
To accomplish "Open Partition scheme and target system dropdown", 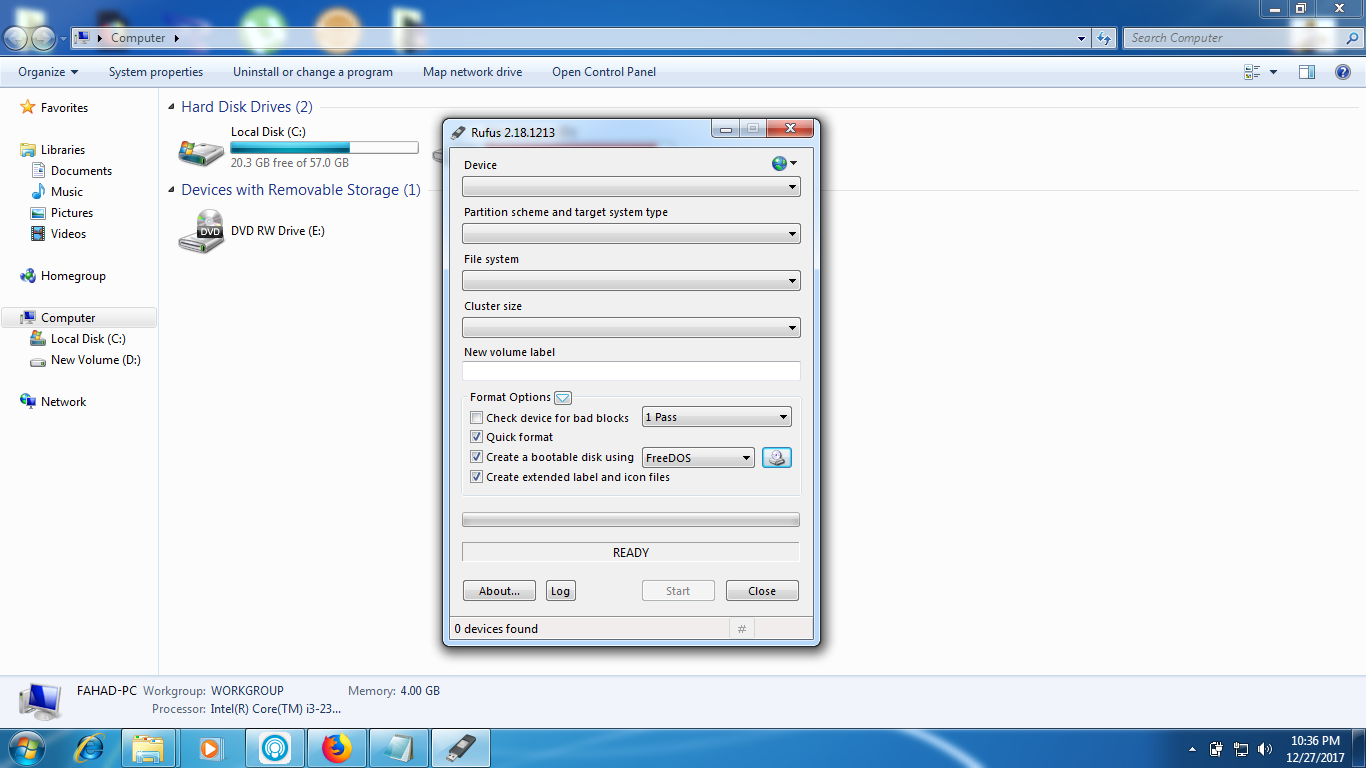I will coord(631,234).
